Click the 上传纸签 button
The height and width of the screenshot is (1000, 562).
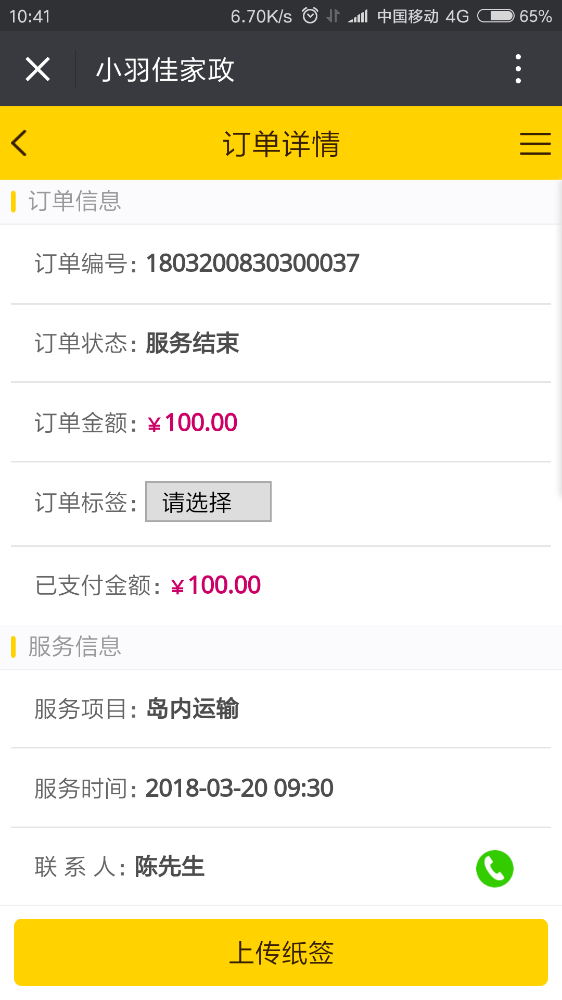point(281,952)
